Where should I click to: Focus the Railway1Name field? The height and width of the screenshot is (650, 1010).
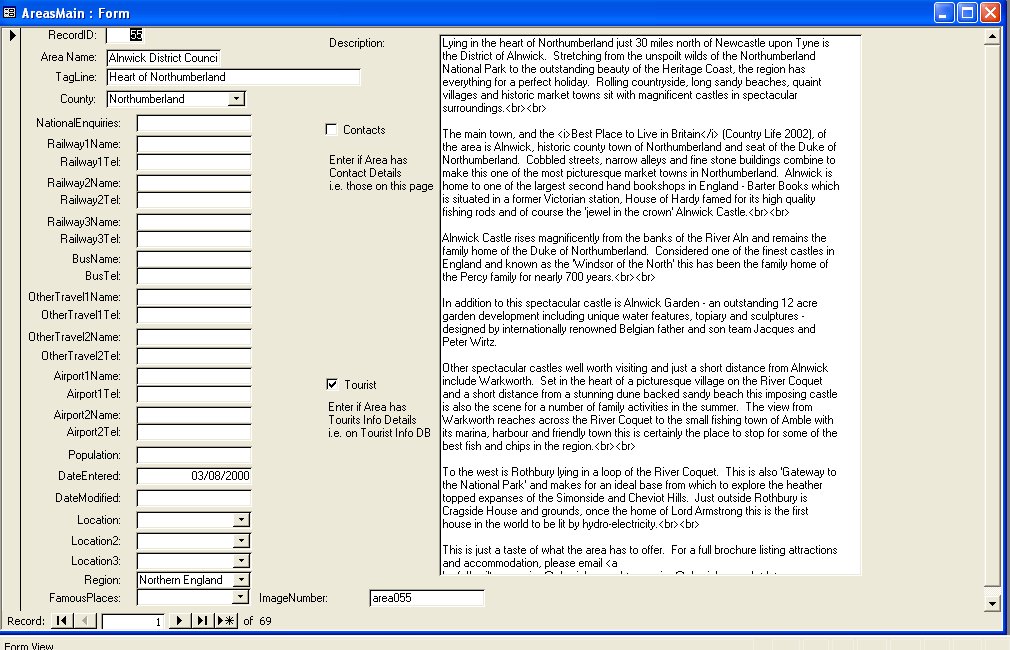[x=194, y=144]
